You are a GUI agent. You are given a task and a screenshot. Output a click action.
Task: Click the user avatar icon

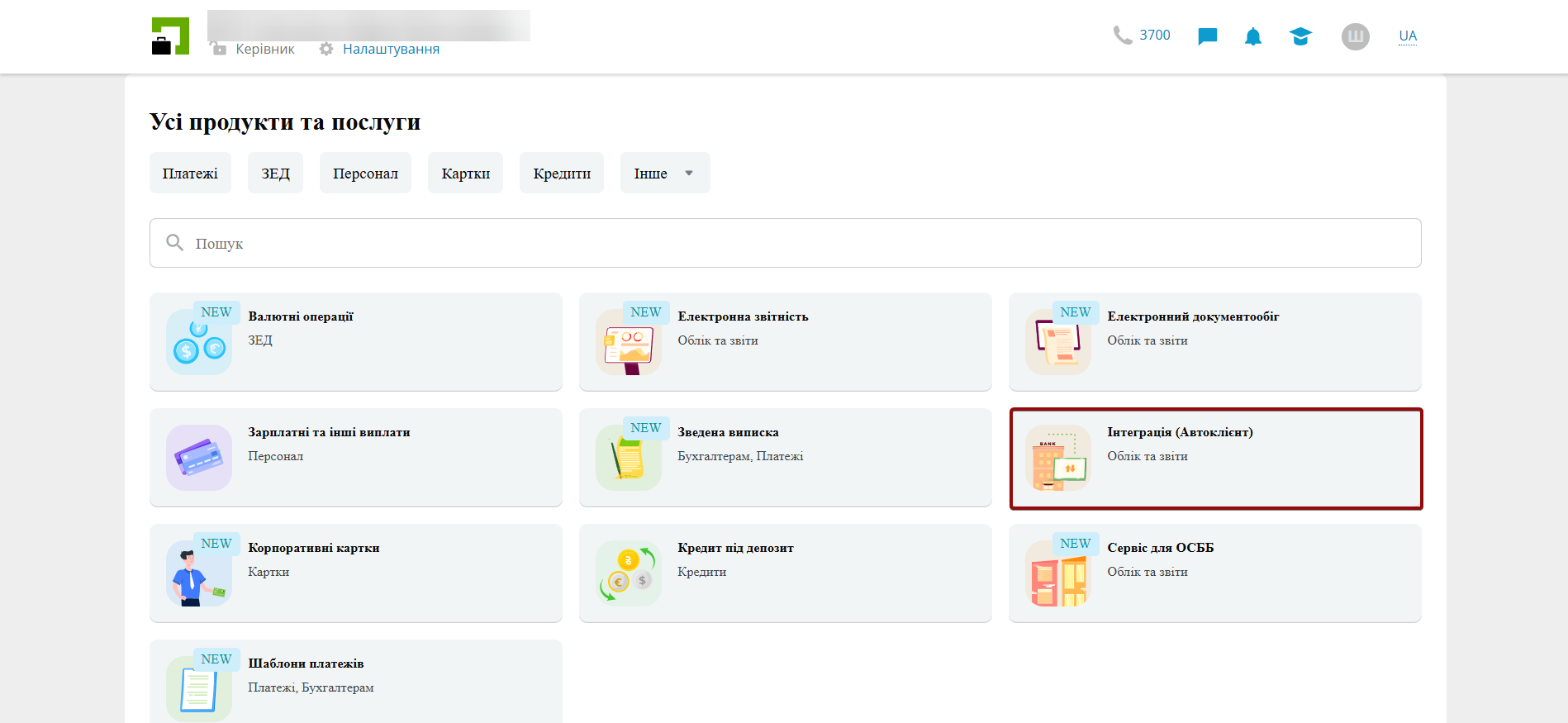point(1355,36)
